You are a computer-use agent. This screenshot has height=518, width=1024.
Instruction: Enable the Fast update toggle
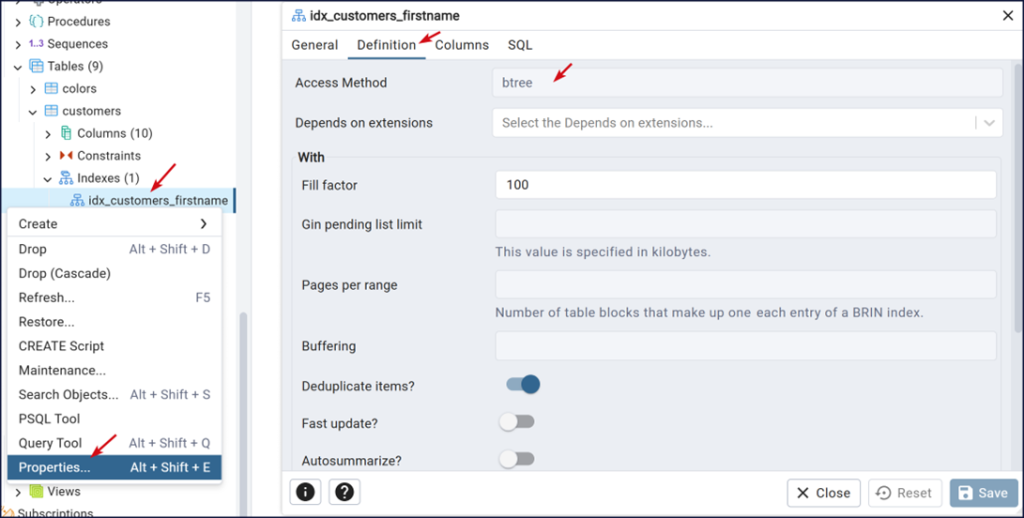click(x=517, y=422)
